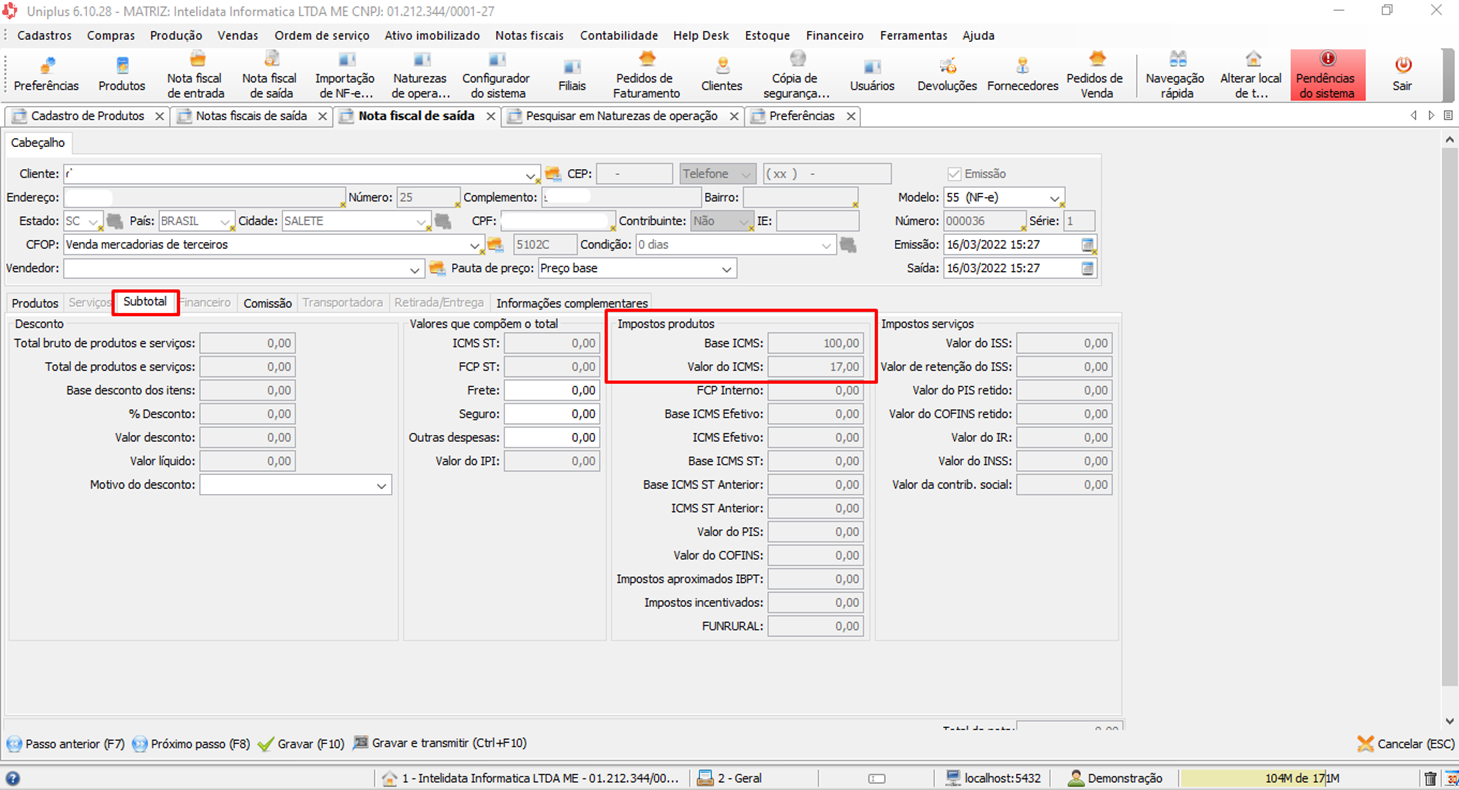The width and height of the screenshot is (1459, 790).
Task: Click Cancelar (ESC)
Action: [1405, 744]
